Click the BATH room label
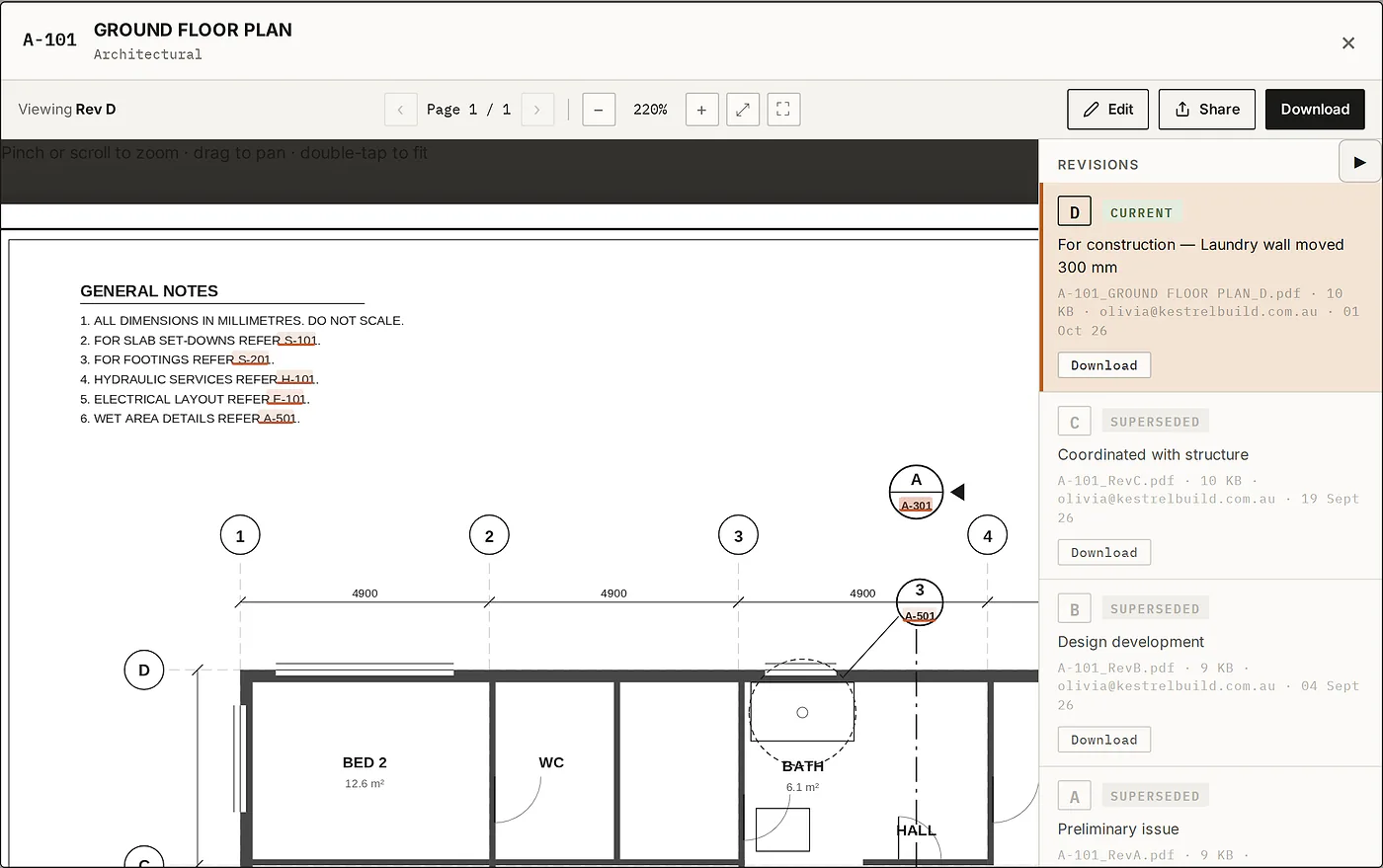 tap(803, 766)
